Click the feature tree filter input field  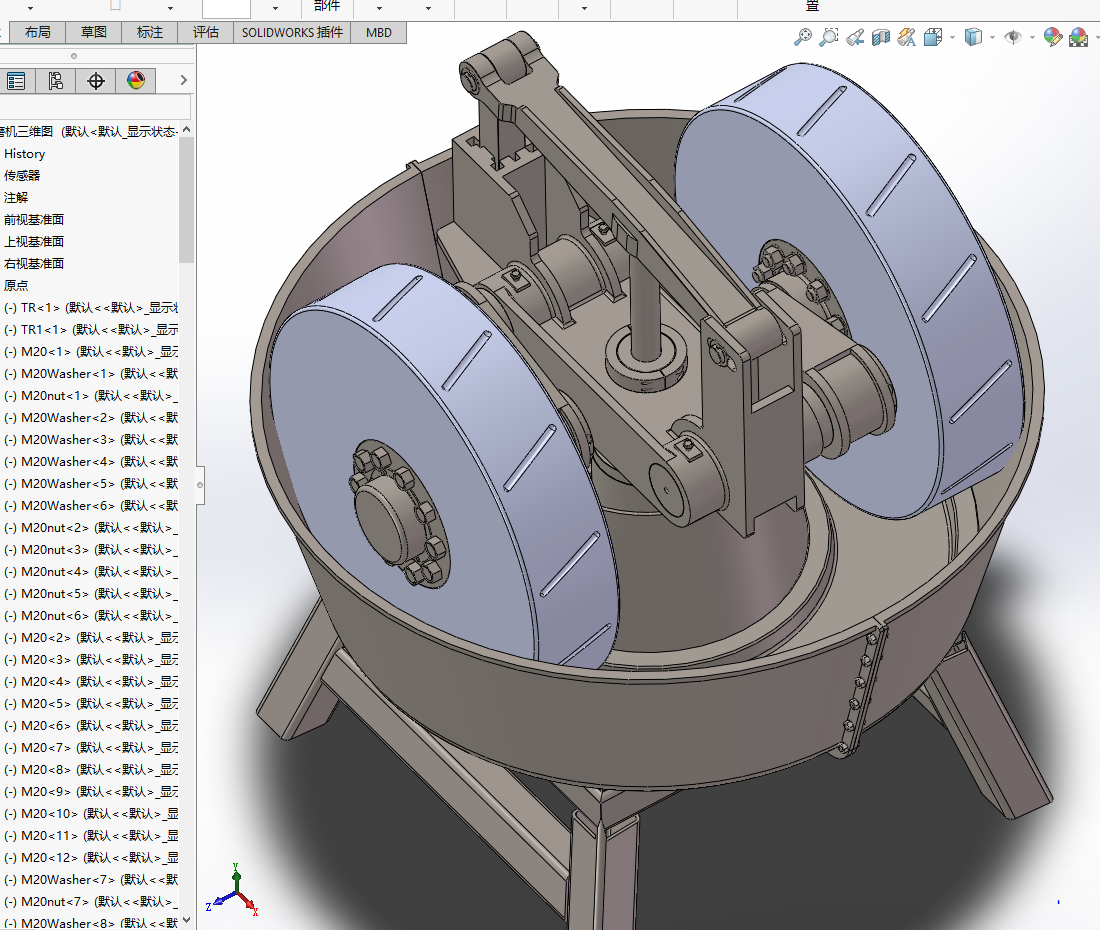pos(95,107)
